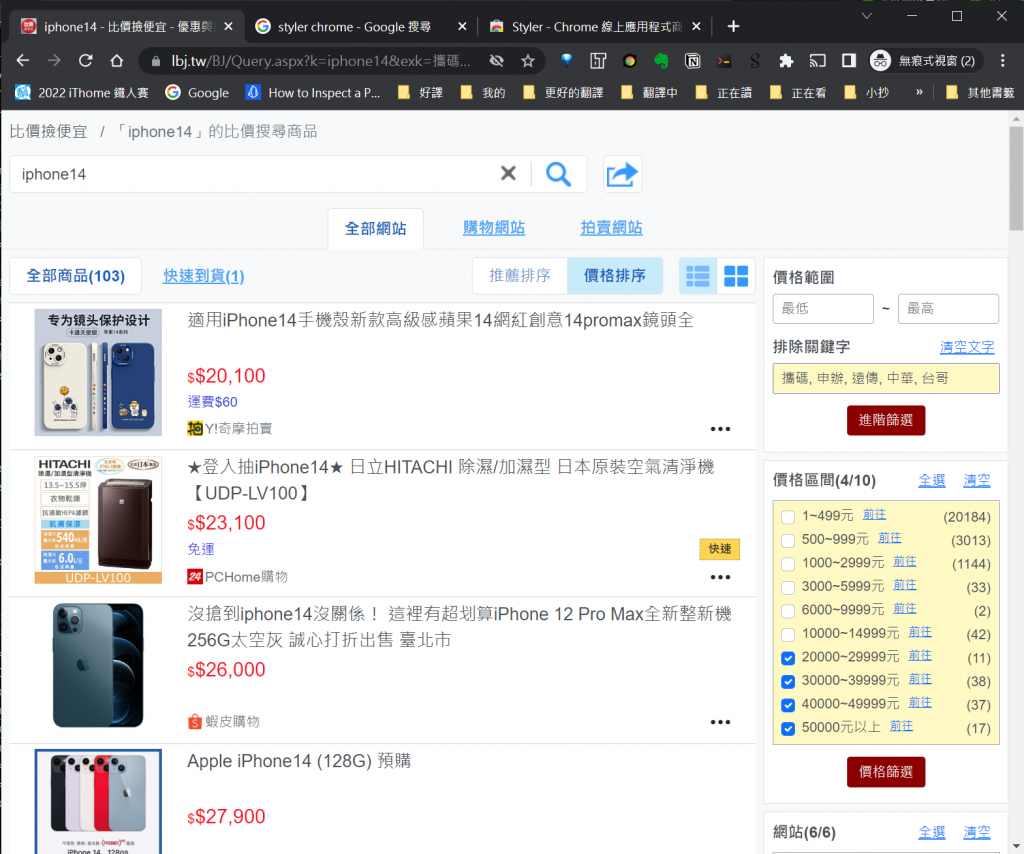This screenshot has height=854, width=1024.
Task: Click 前往 link for 40000~49999元
Action: point(920,703)
